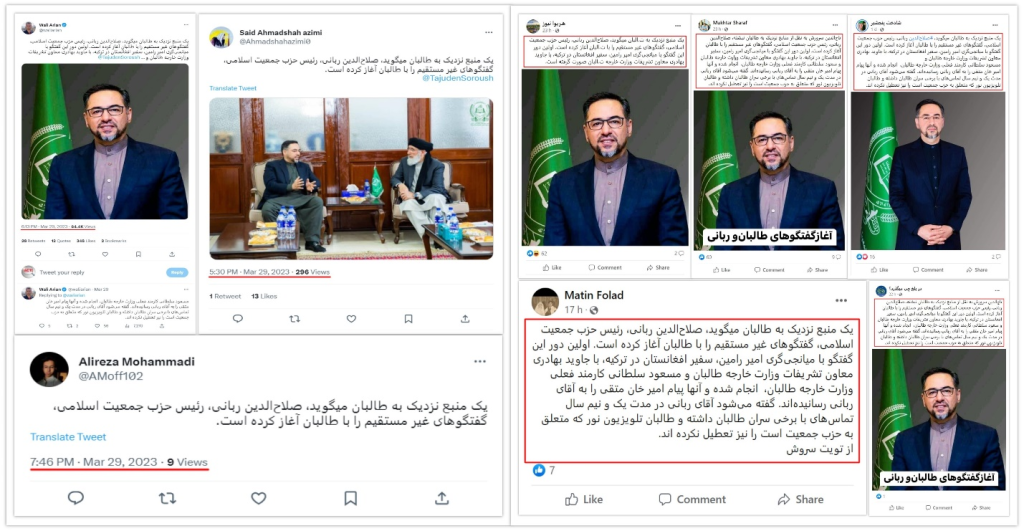Retweet Said Ahmadshah azimi's tweet
Viewport: 1024px width, 531px height.
pos(295,319)
